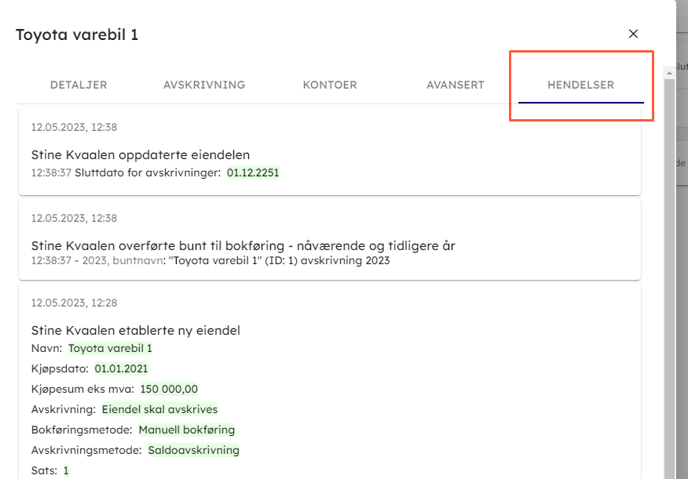Click the purchase amount 150 000,00
This screenshot has height=479, width=688.
pyautogui.click(x=169, y=389)
